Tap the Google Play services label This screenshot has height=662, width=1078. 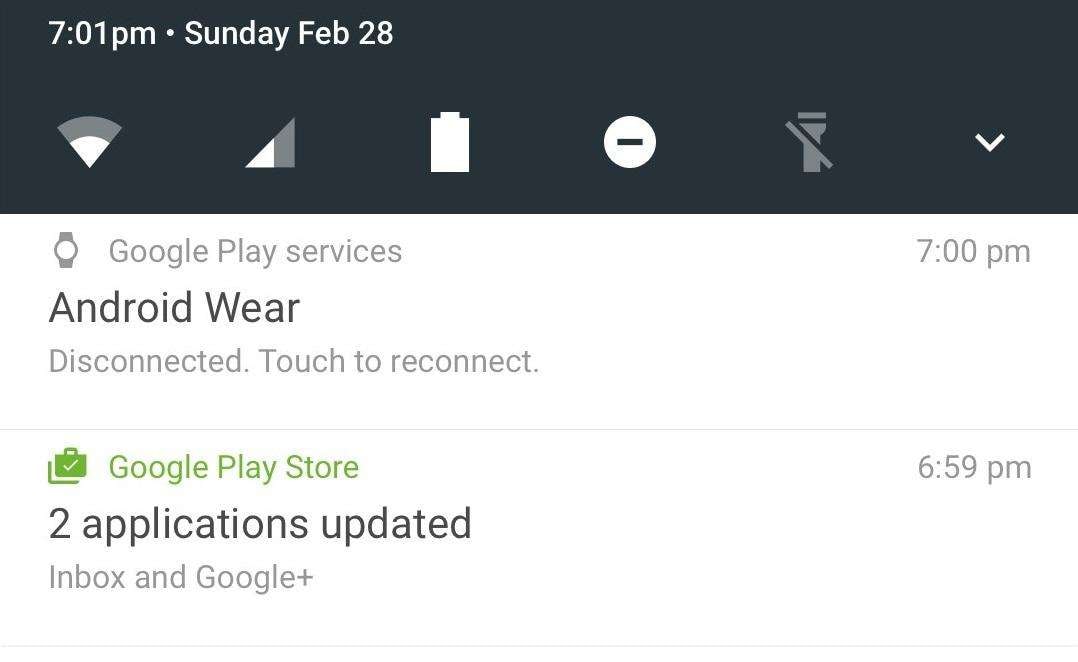coord(255,251)
